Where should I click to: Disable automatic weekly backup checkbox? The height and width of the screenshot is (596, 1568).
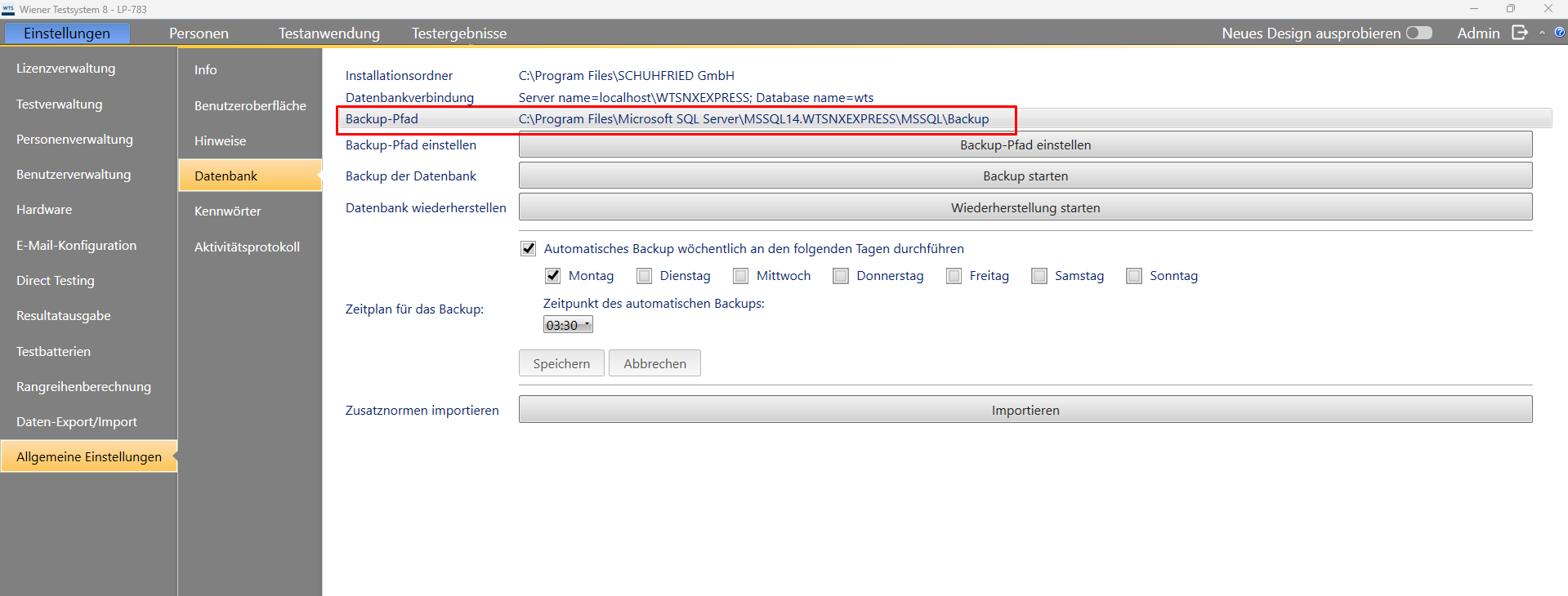point(529,248)
